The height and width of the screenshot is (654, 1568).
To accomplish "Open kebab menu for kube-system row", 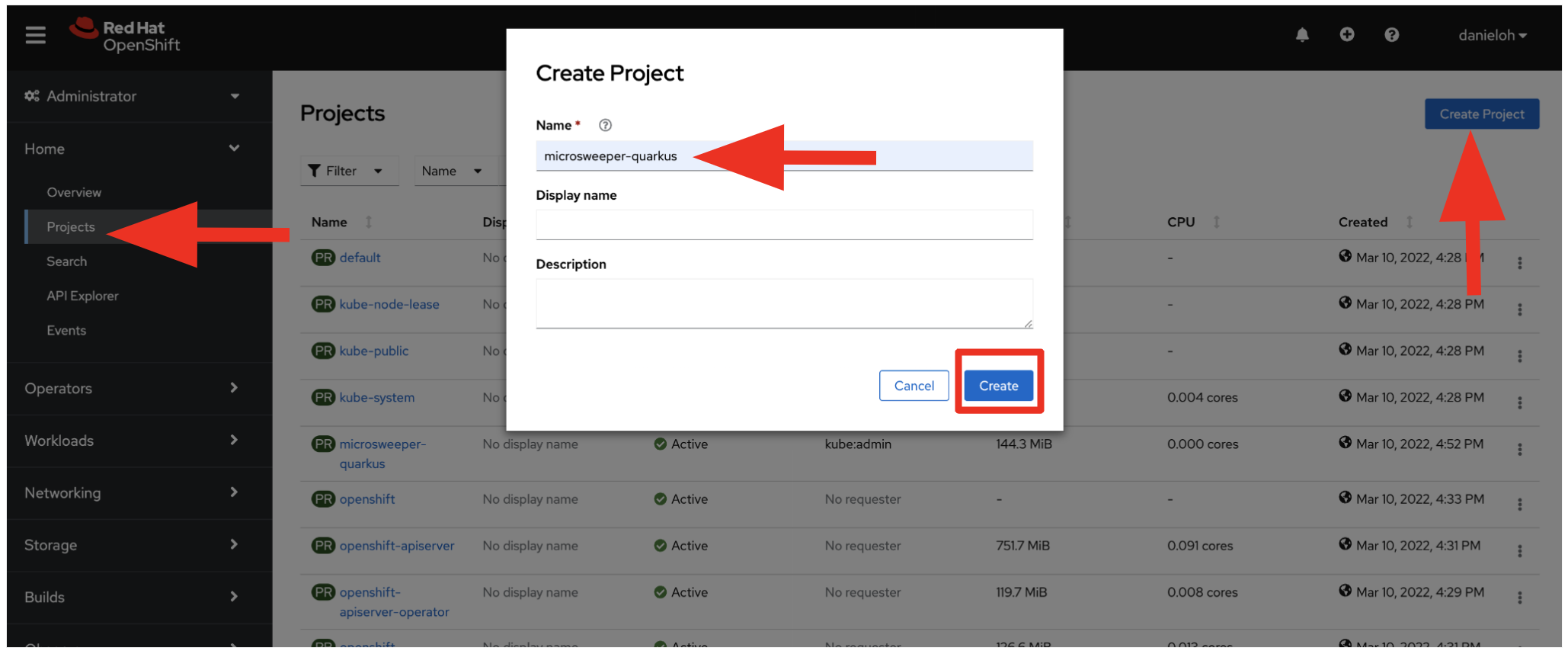I will tap(1519, 402).
